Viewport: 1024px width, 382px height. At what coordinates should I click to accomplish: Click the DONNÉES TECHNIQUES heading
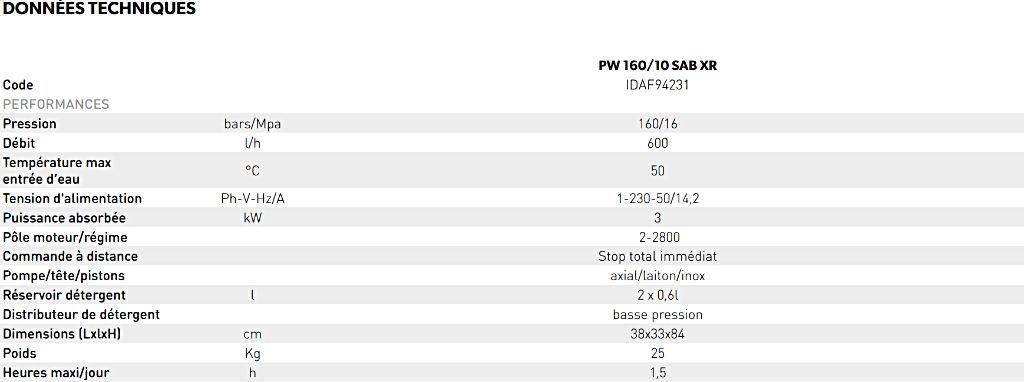tap(99, 8)
